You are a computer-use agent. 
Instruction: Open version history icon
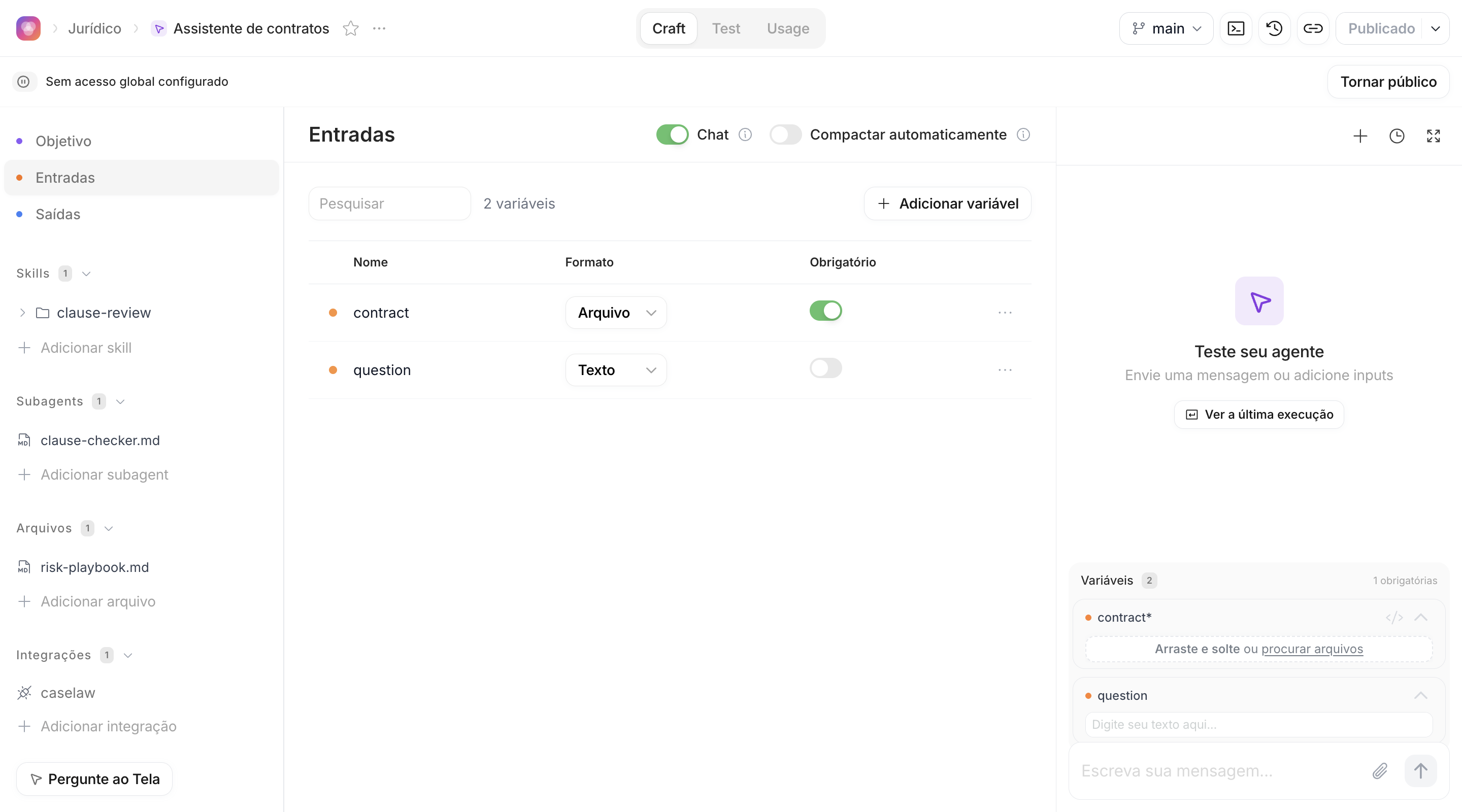point(1274,28)
